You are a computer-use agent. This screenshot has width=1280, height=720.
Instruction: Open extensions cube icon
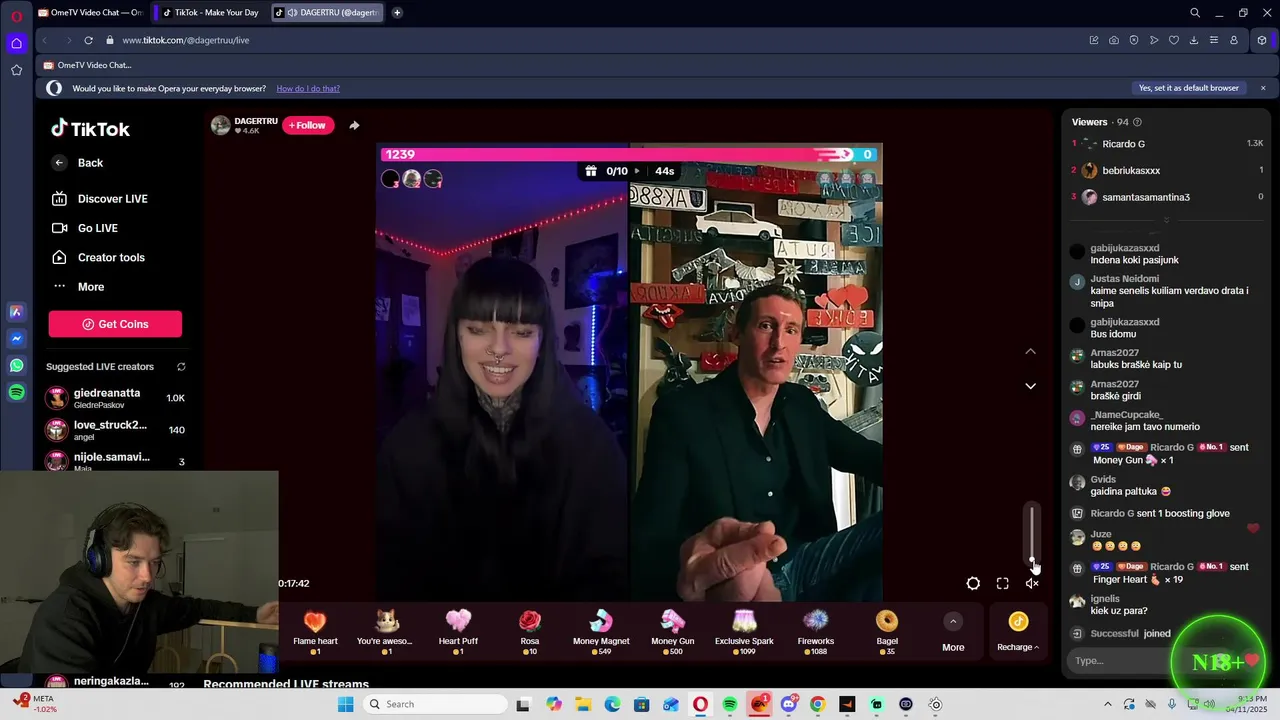coord(1262,40)
